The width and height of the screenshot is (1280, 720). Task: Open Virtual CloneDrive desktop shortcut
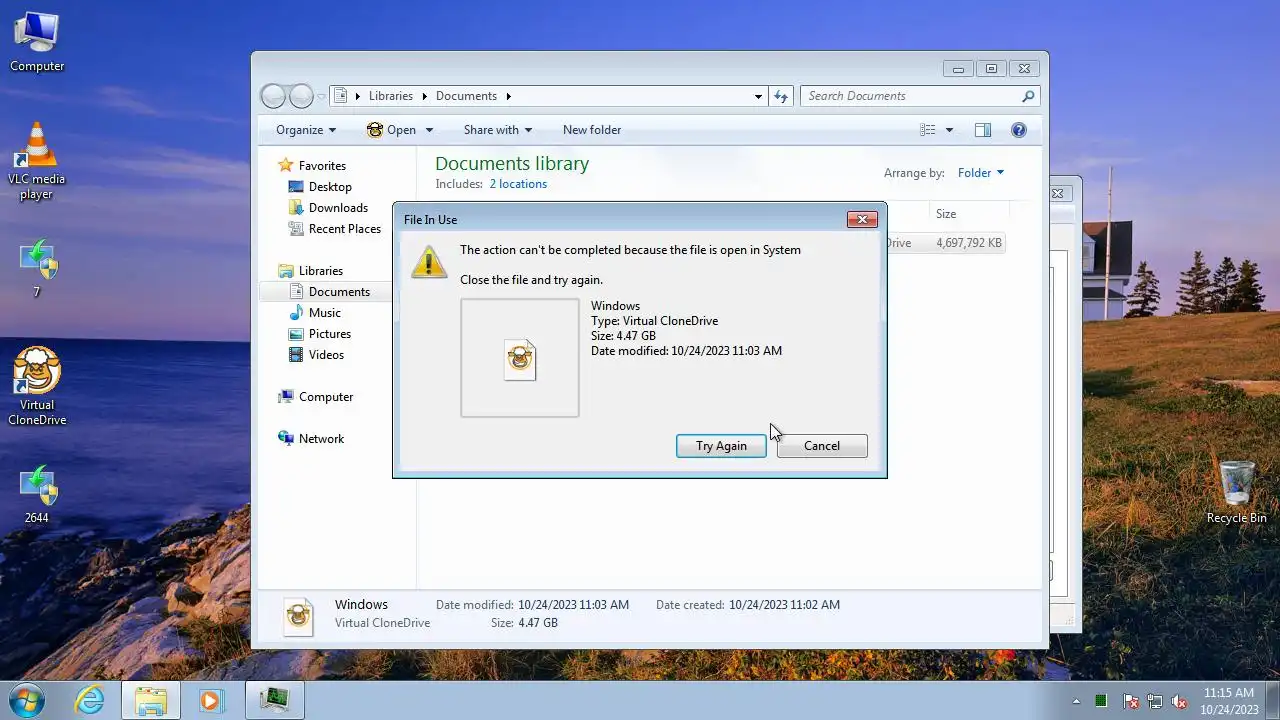click(x=37, y=387)
